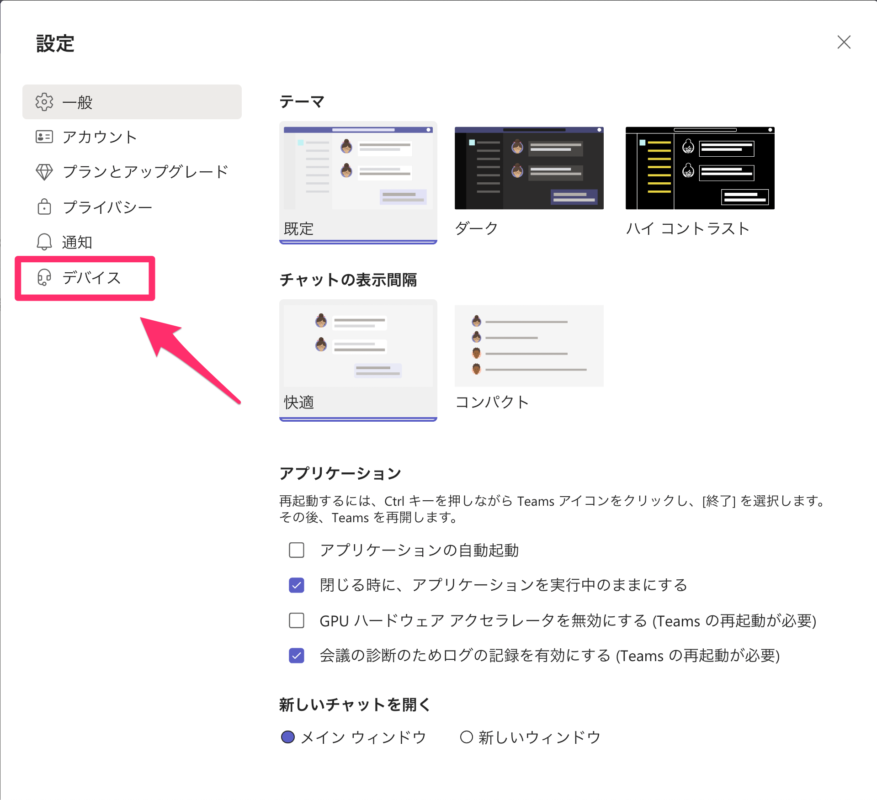Choose コンパクト chat display density
This screenshot has width=877, height=800.
coord(528,344)
